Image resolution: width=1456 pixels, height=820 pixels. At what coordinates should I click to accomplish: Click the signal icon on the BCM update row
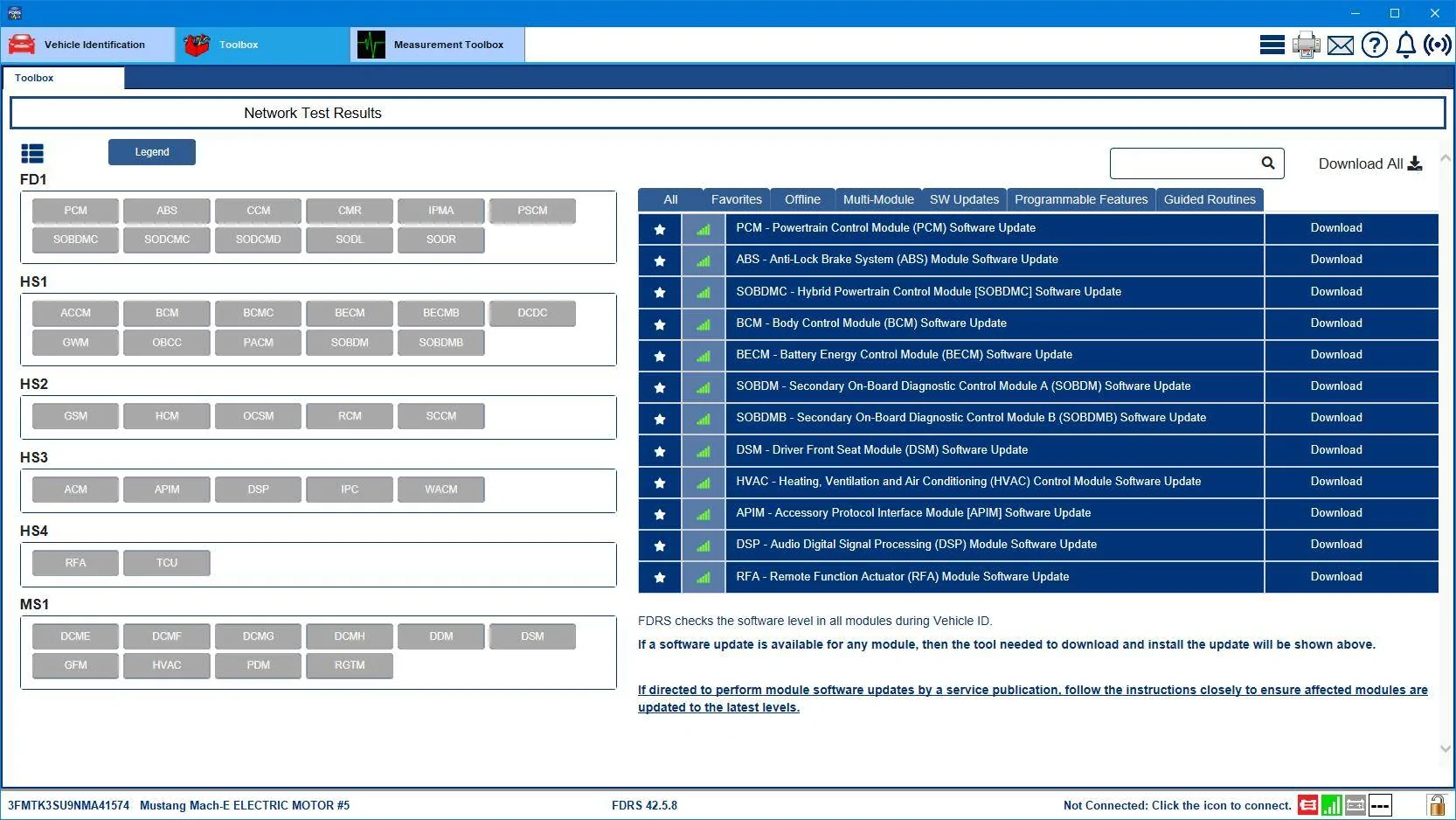(x=704, y=324)
